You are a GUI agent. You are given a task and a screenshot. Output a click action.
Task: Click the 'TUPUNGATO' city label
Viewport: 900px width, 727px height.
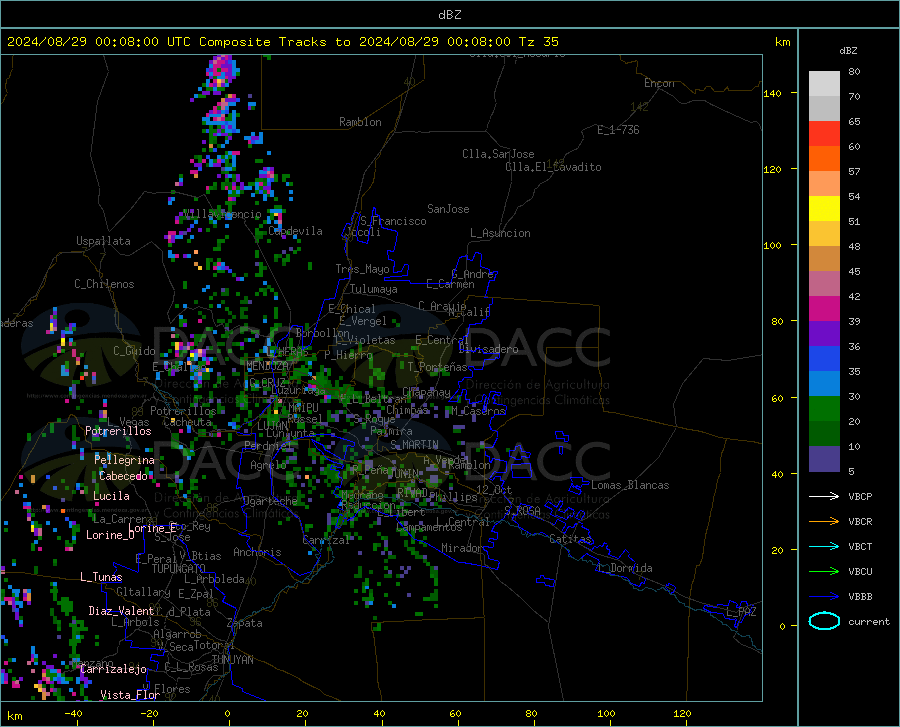(x=179, y=569)
